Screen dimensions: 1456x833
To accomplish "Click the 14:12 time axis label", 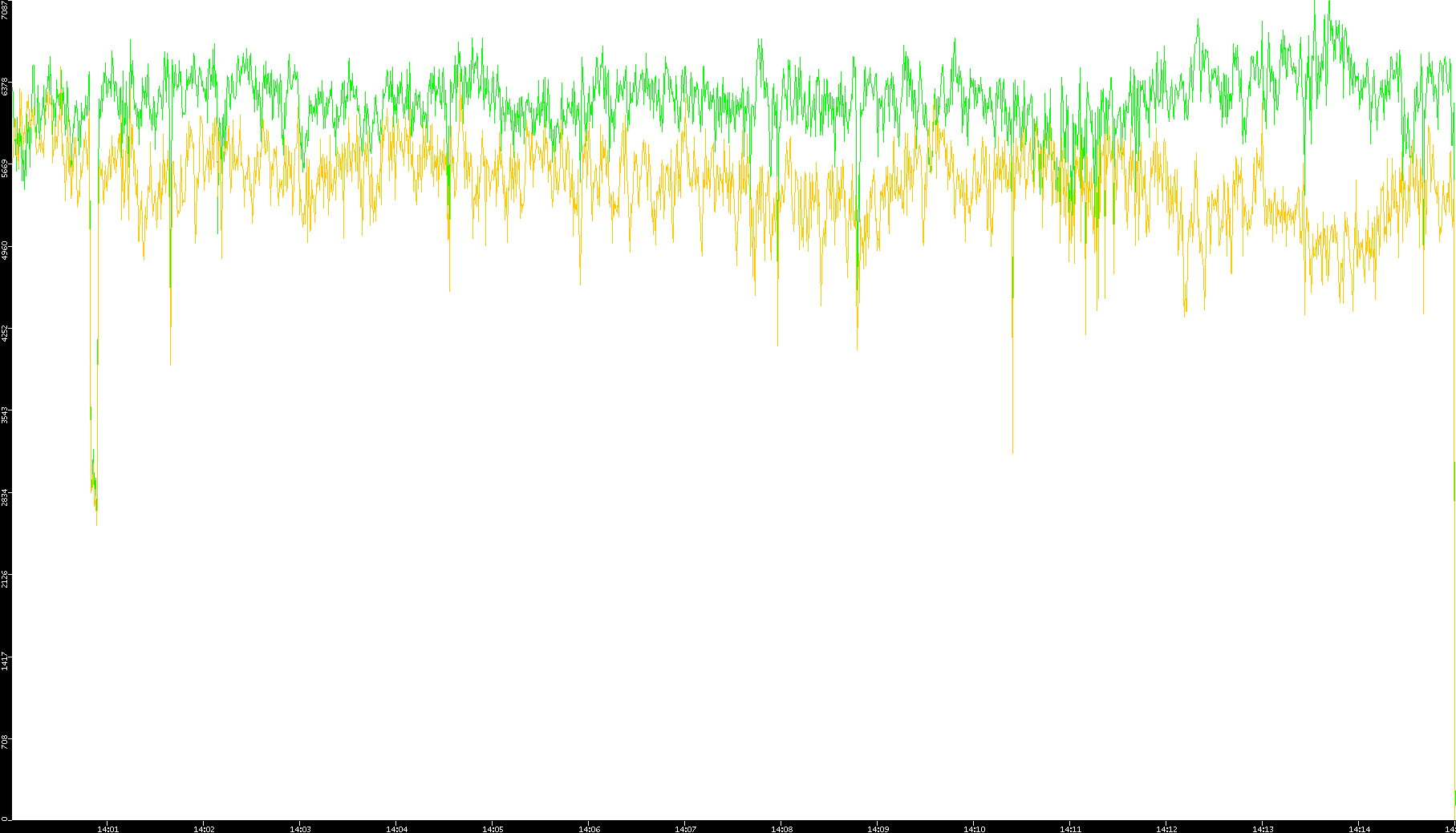I will 1166,829.
